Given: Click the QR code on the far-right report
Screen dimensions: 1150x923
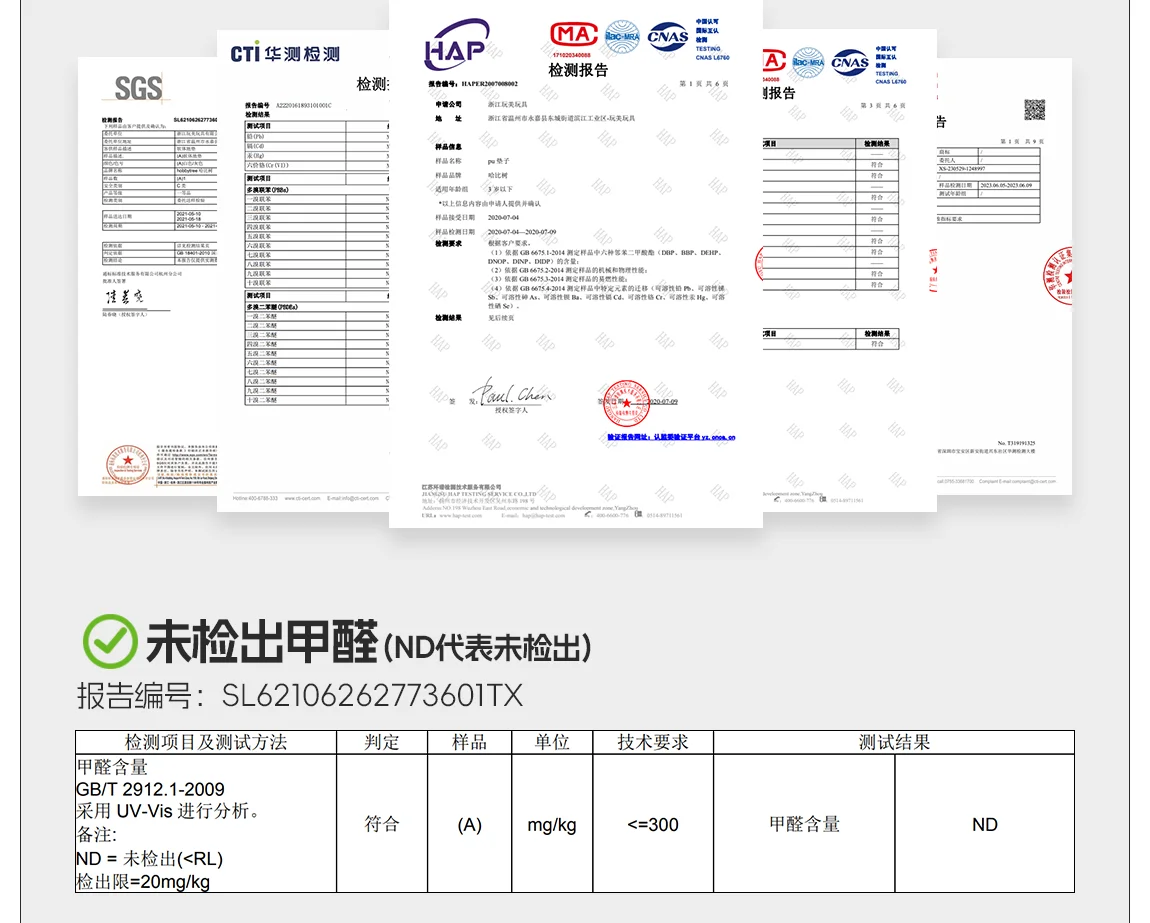Looking at the screenshot, I should click(1034, 110).
